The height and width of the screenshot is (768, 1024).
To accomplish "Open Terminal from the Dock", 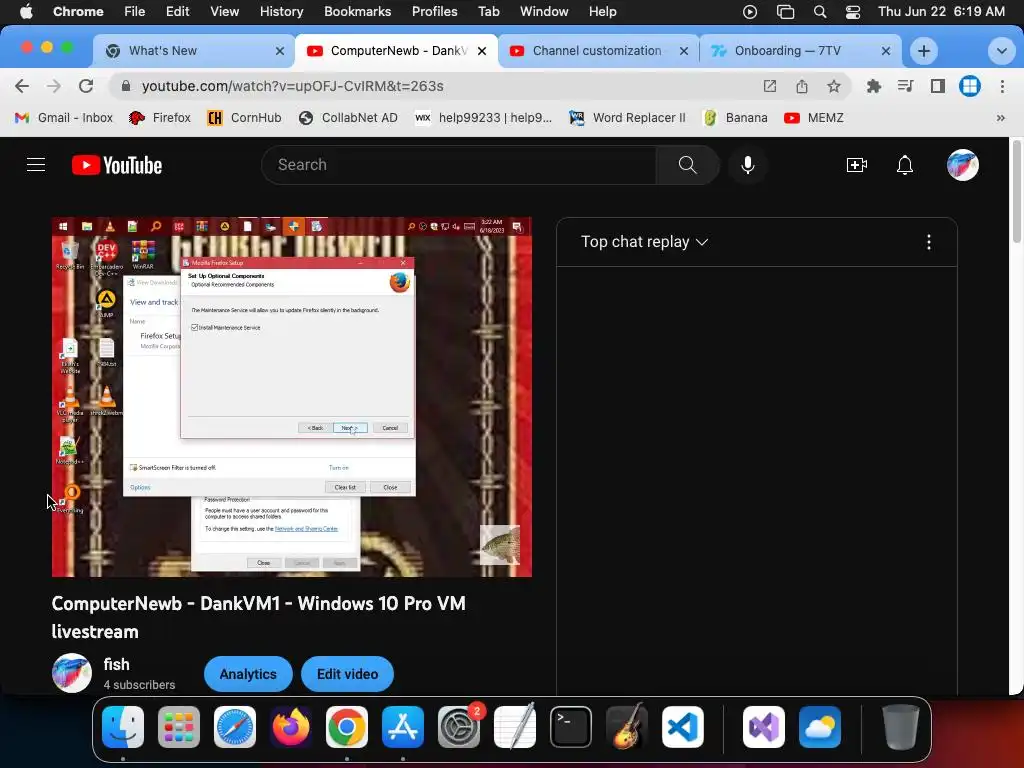I will click(571, 727).
